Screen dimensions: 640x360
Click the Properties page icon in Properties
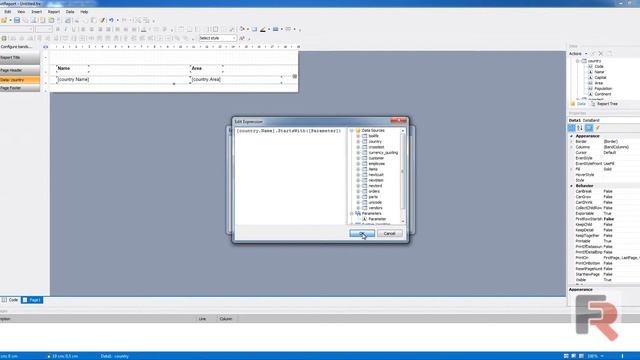pos(589,128)
